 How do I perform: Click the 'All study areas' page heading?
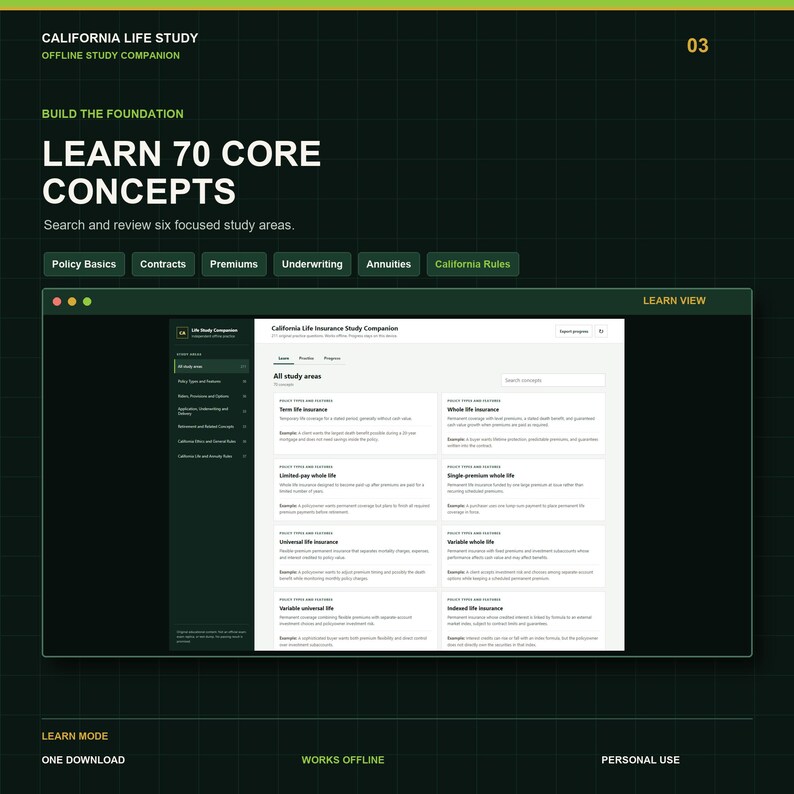[297, 376]
